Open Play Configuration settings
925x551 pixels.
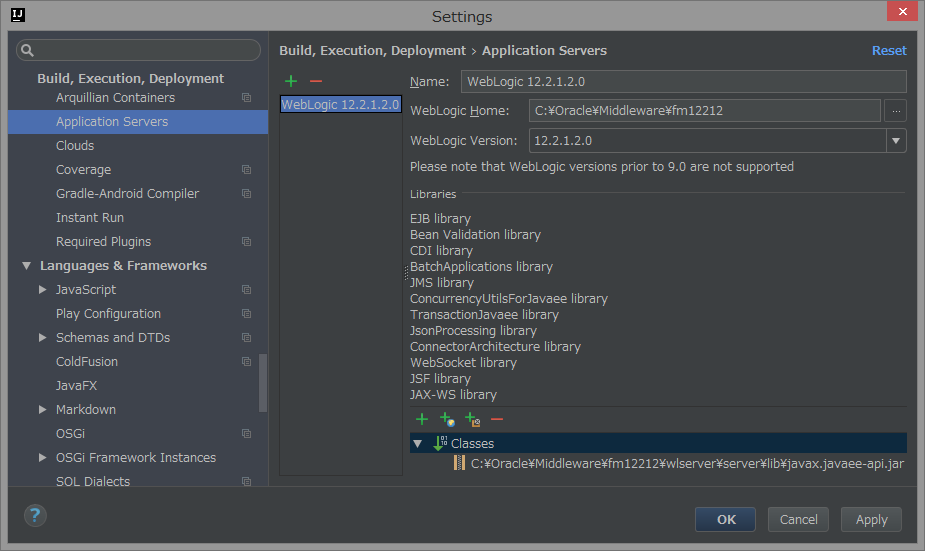coord(108,313)
